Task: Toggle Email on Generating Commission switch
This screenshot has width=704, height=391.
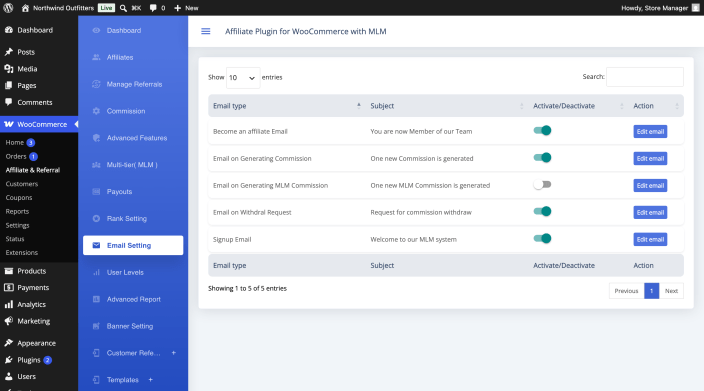Action: (542, 158)
